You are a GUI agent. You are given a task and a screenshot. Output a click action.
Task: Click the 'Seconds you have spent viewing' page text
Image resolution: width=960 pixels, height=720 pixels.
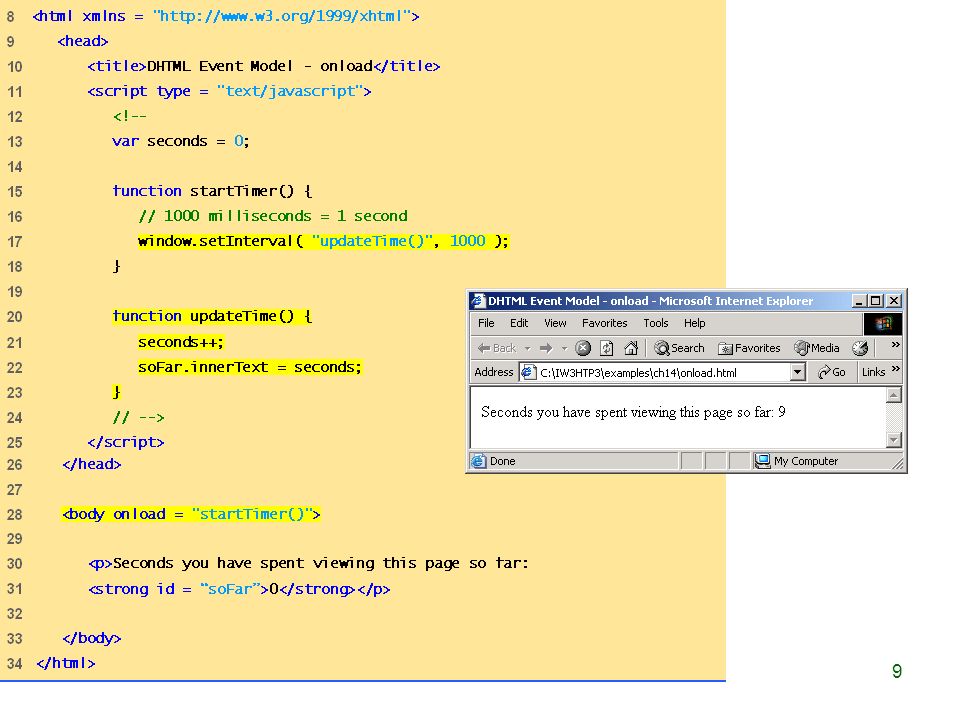tap(633, 412)
